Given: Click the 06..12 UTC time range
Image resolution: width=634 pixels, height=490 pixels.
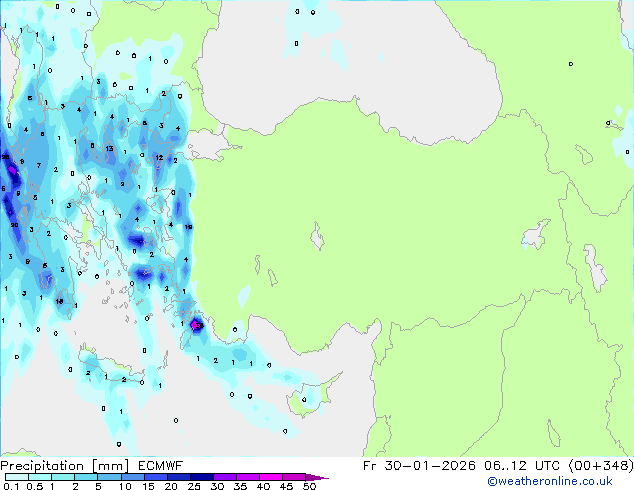Looking at the screenshot, I should (522, 466).
